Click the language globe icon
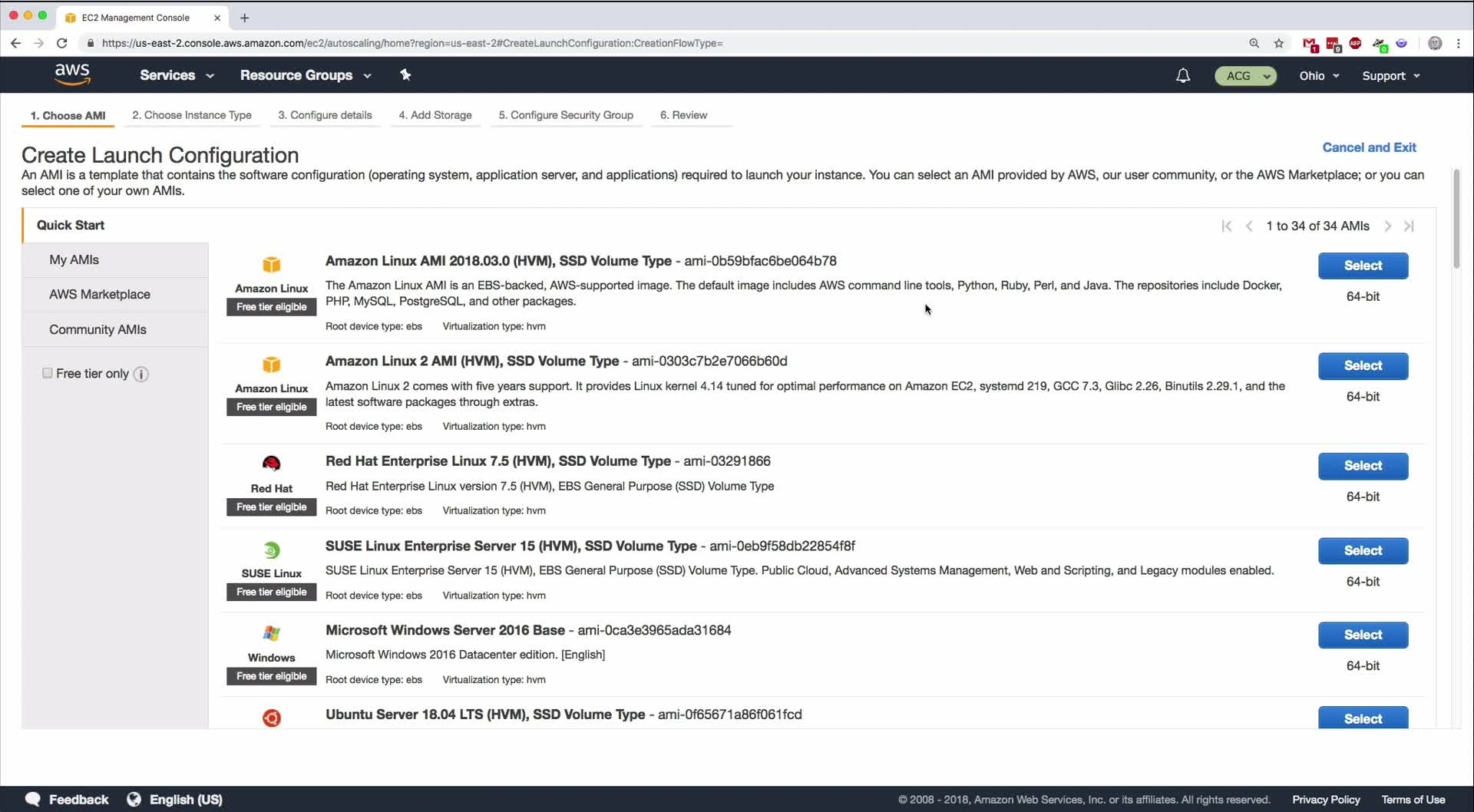This screenshot has width=1474, height=812. pos(134,799)
